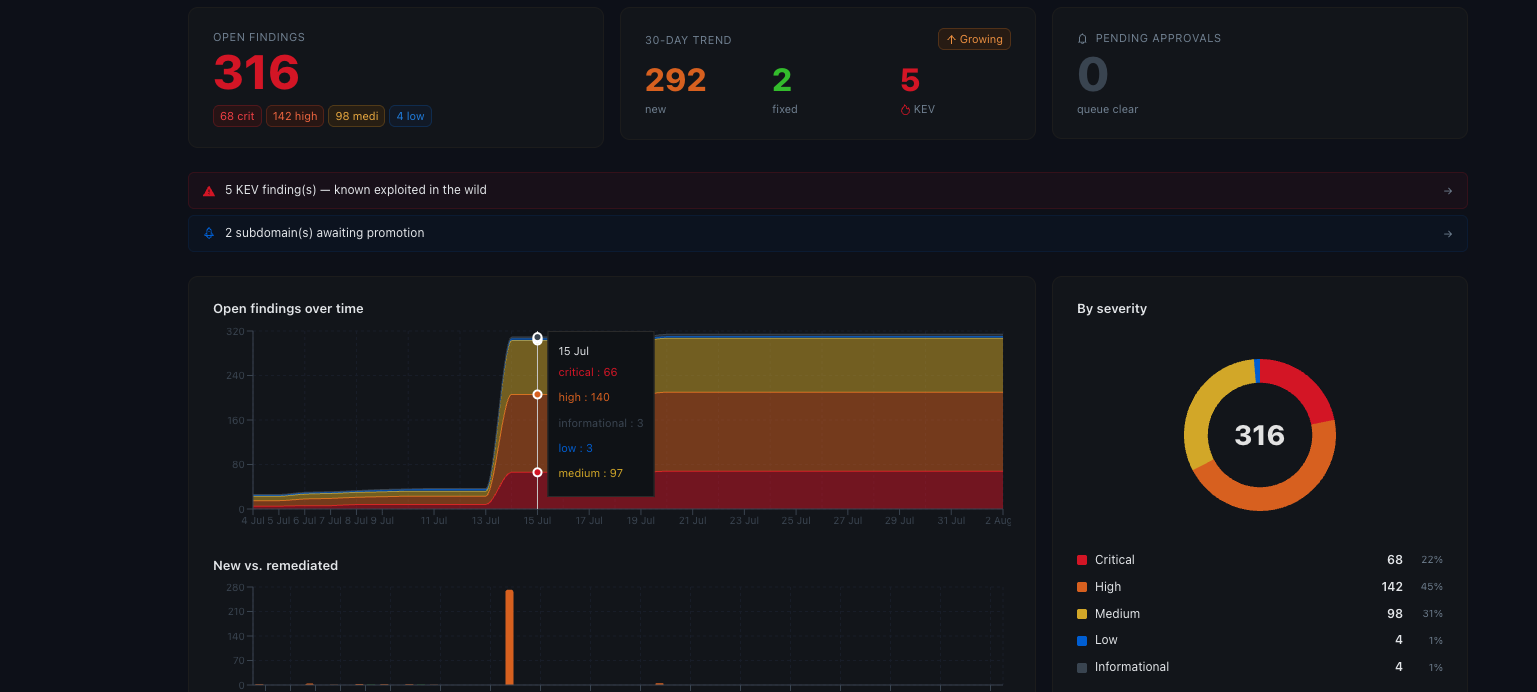The height and width of the screenshot is (692, 1537).
Task: Filter by the 4 low badge
Action: point(410,116)
